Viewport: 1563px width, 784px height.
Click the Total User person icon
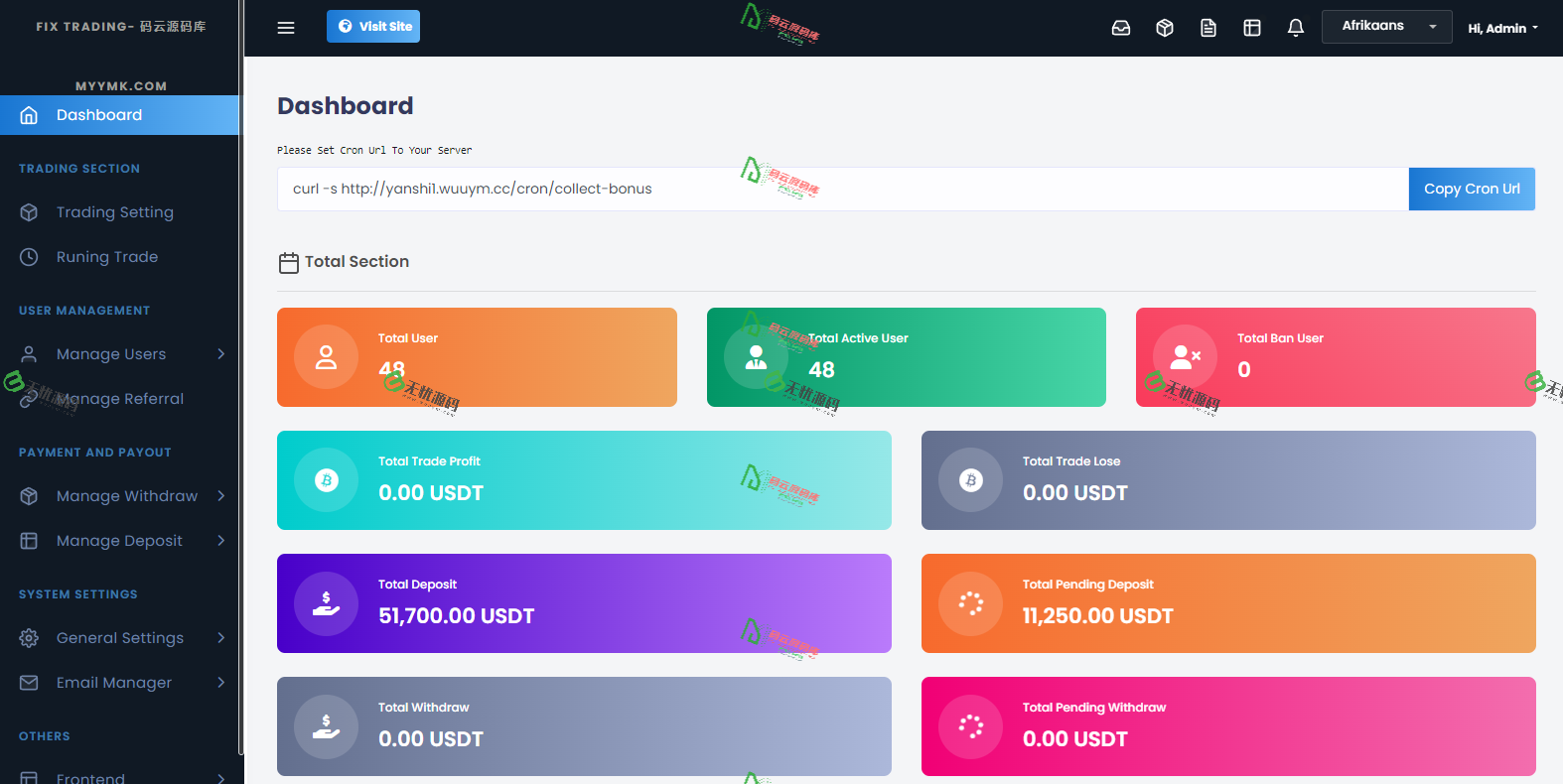[x=326, y=357]
